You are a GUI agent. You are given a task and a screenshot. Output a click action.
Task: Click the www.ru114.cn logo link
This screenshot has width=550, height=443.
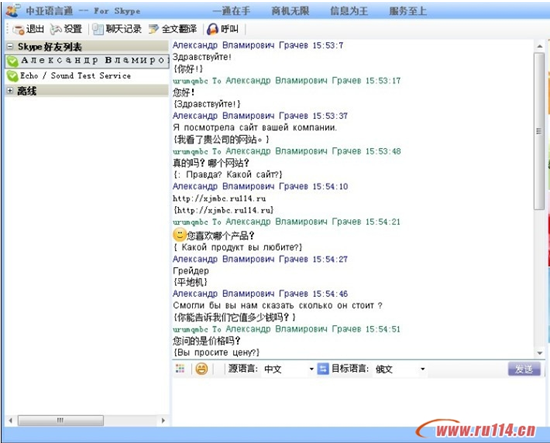(477, 429)
